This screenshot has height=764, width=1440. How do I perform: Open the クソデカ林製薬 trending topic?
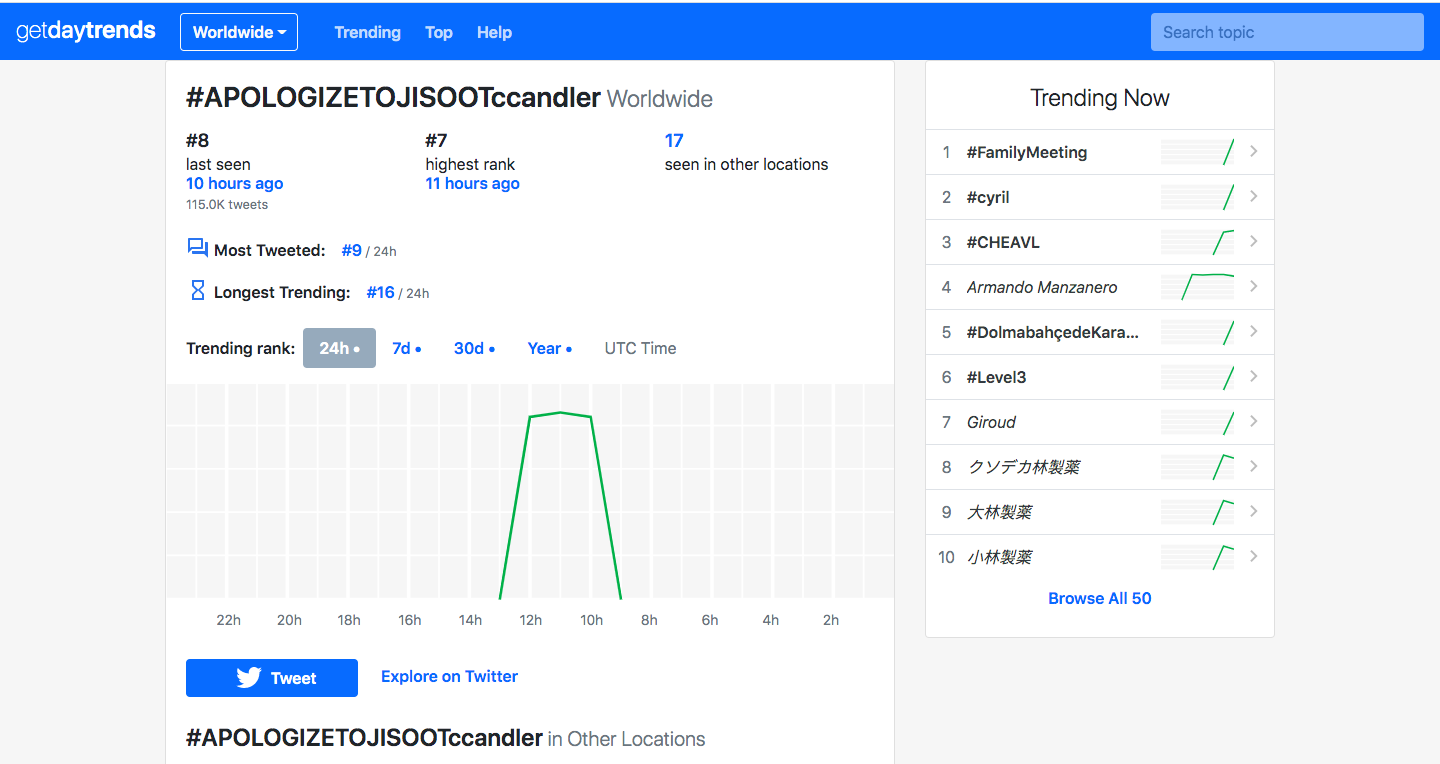coord(1023,467)
